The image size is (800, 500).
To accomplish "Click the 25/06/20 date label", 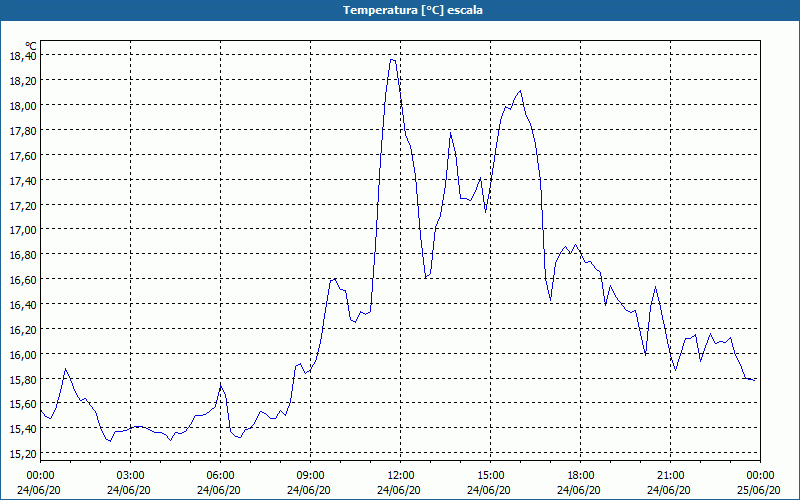I will (759, 490).
